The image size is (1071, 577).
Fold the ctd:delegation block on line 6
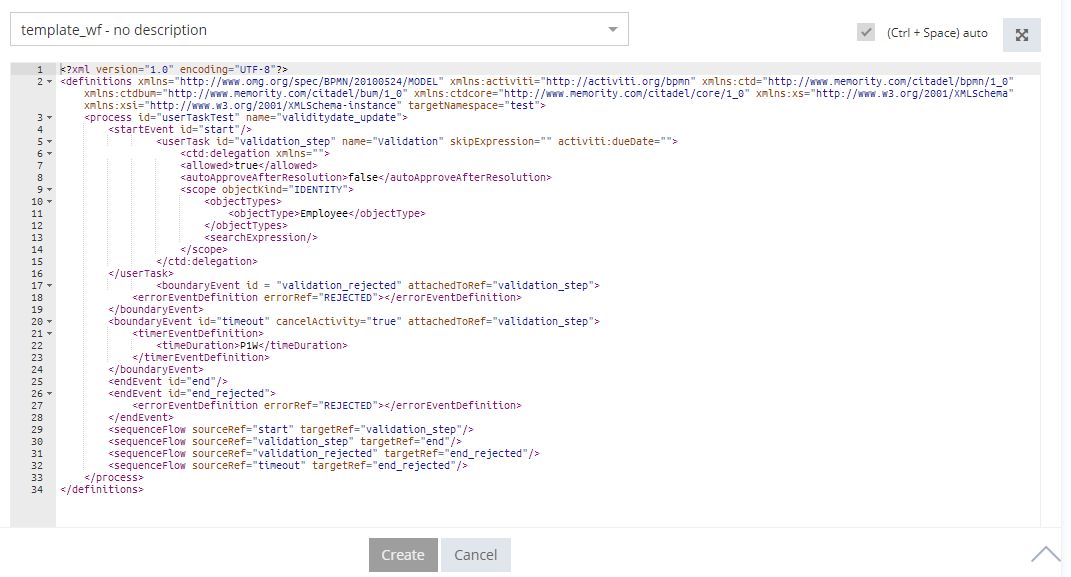click(50, 153)
